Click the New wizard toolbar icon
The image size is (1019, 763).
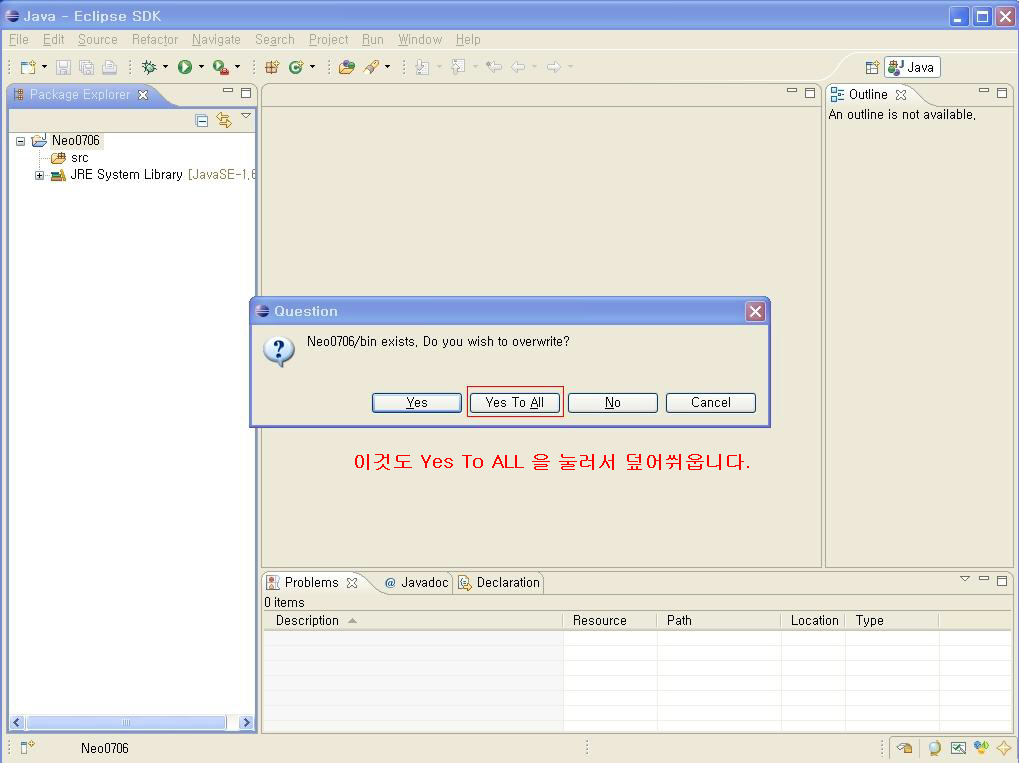[x=28, y=67]
